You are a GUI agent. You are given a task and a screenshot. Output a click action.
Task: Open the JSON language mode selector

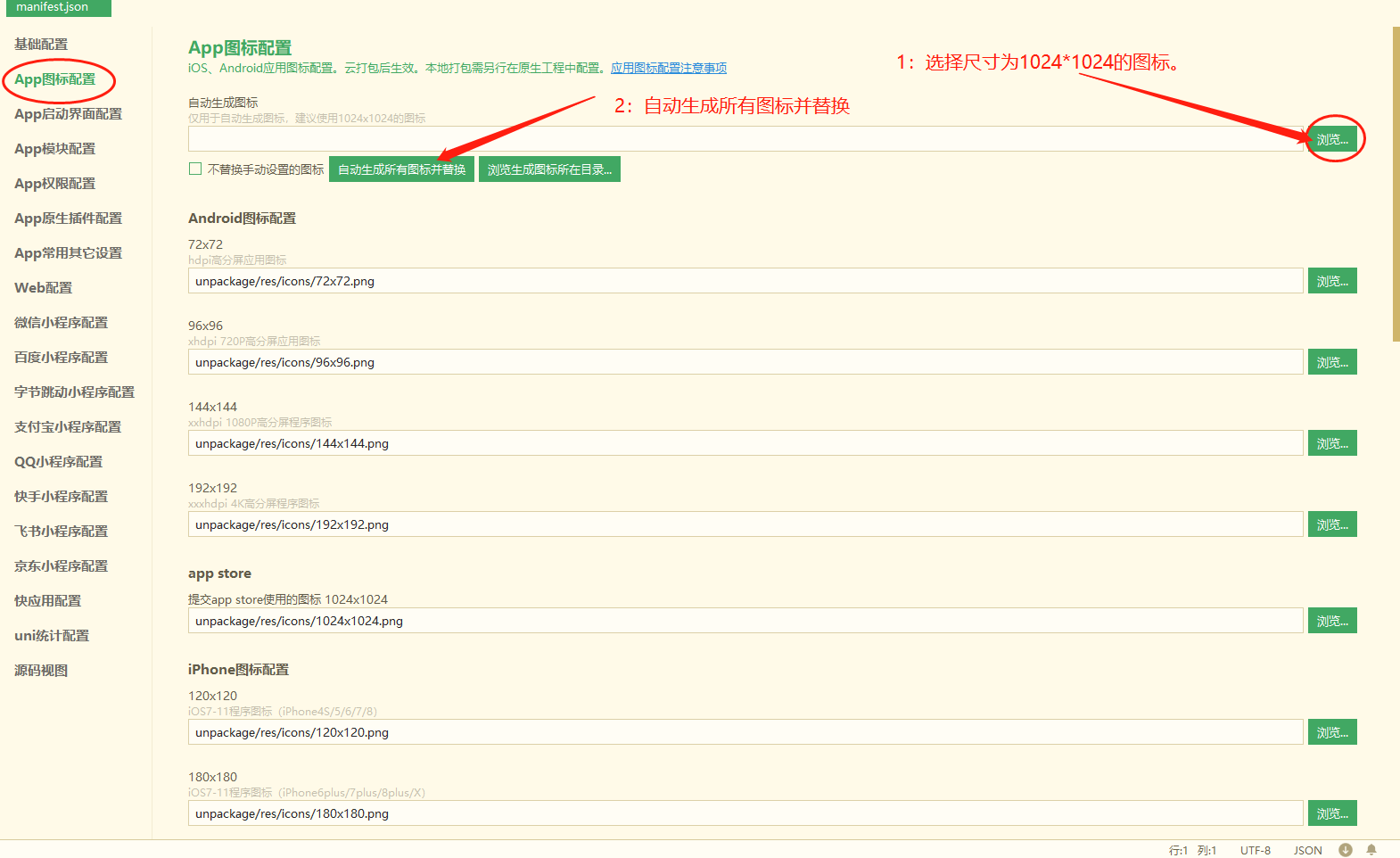tap(1307, 850)
